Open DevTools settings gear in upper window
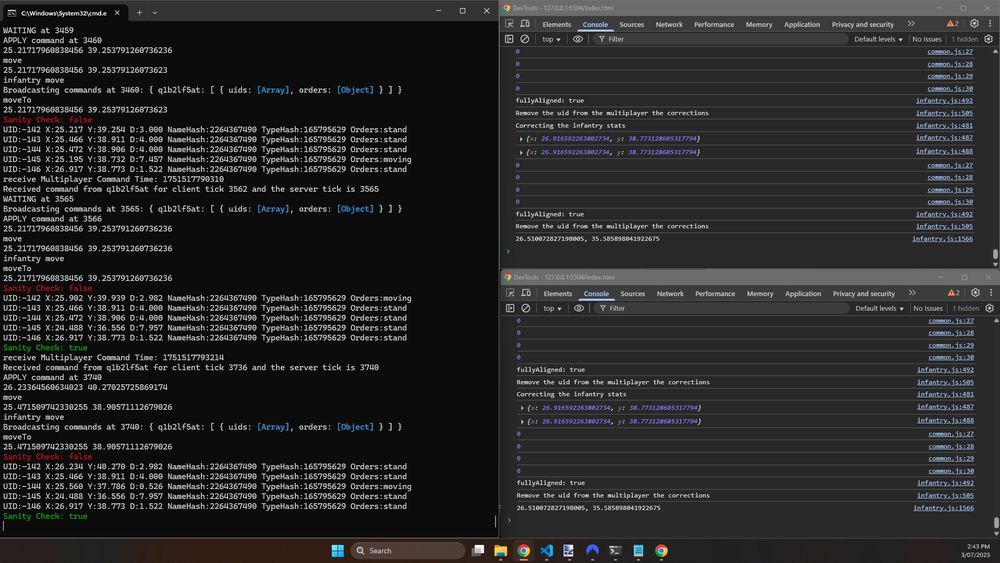This screenshot has width=1000, height=563. tap(974, 24)
